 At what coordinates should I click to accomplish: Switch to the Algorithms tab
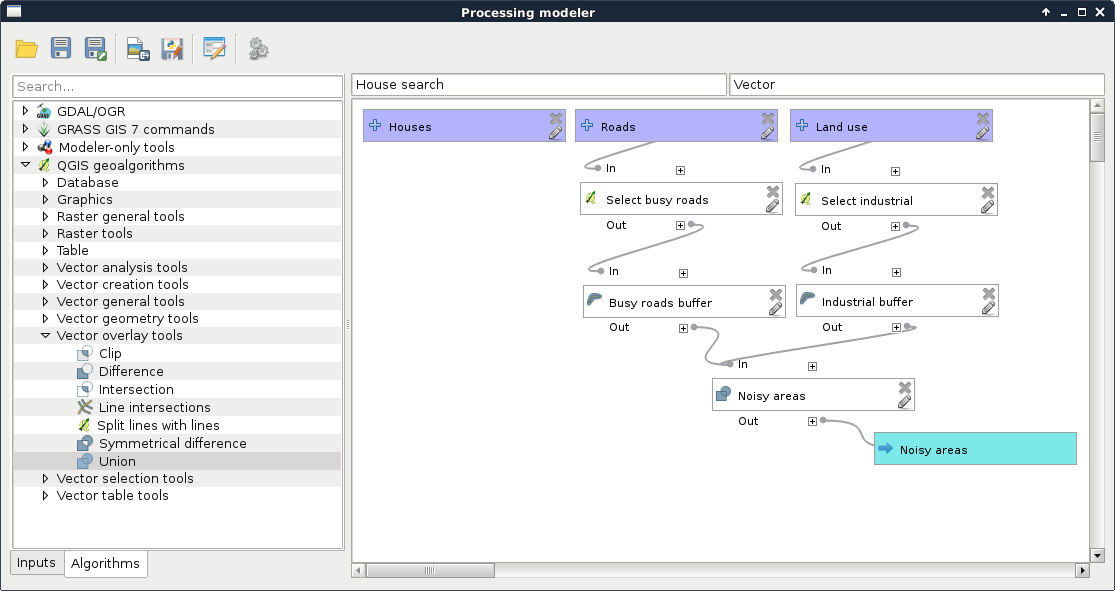click(105, 563)
